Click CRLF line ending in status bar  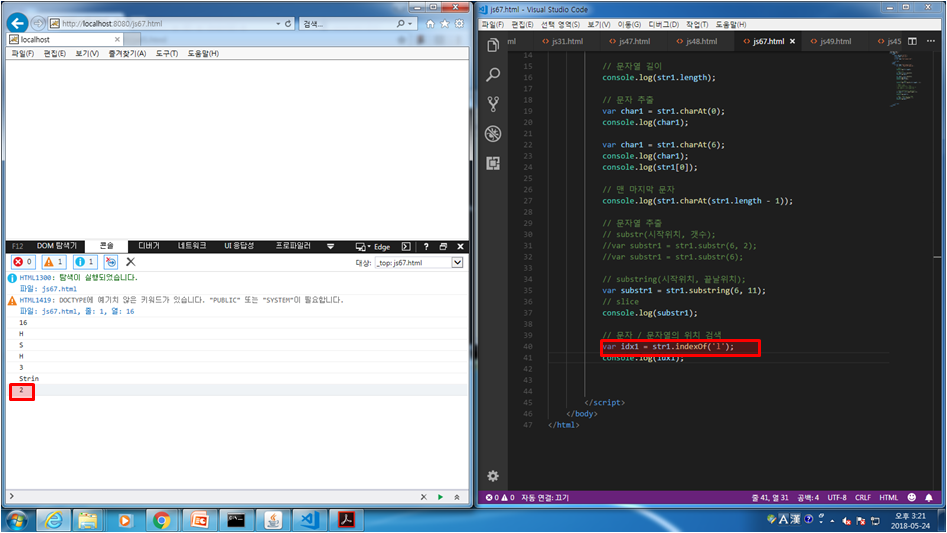(862, 497)
